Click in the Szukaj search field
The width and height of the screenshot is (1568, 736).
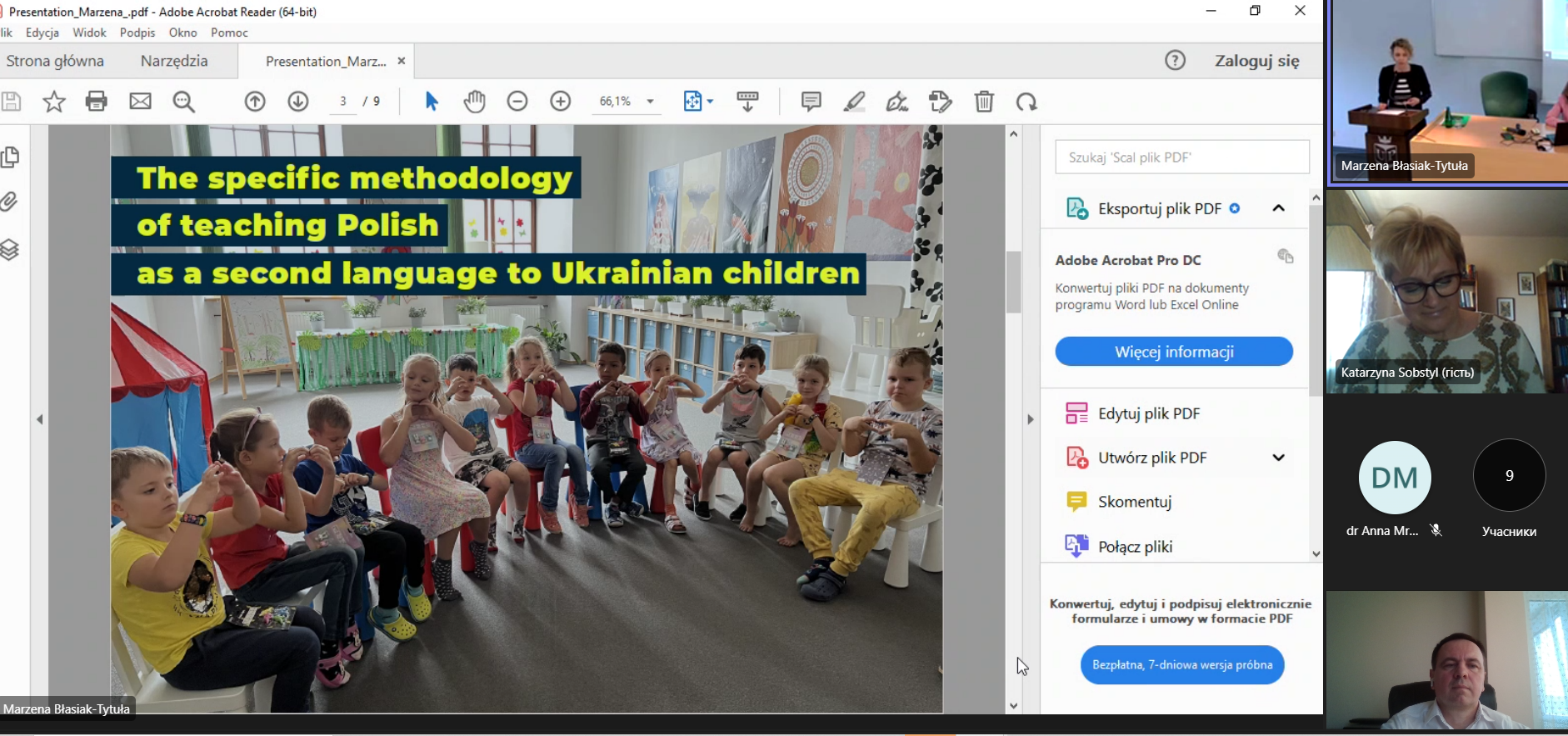click(x=1181, y=158)
